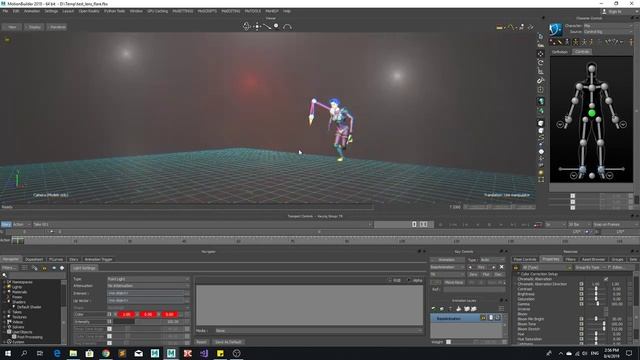This screenshot has width=640, height=360.
Task: Toggle animate checkbox for Bloom Tone
Action: (581, 324)
